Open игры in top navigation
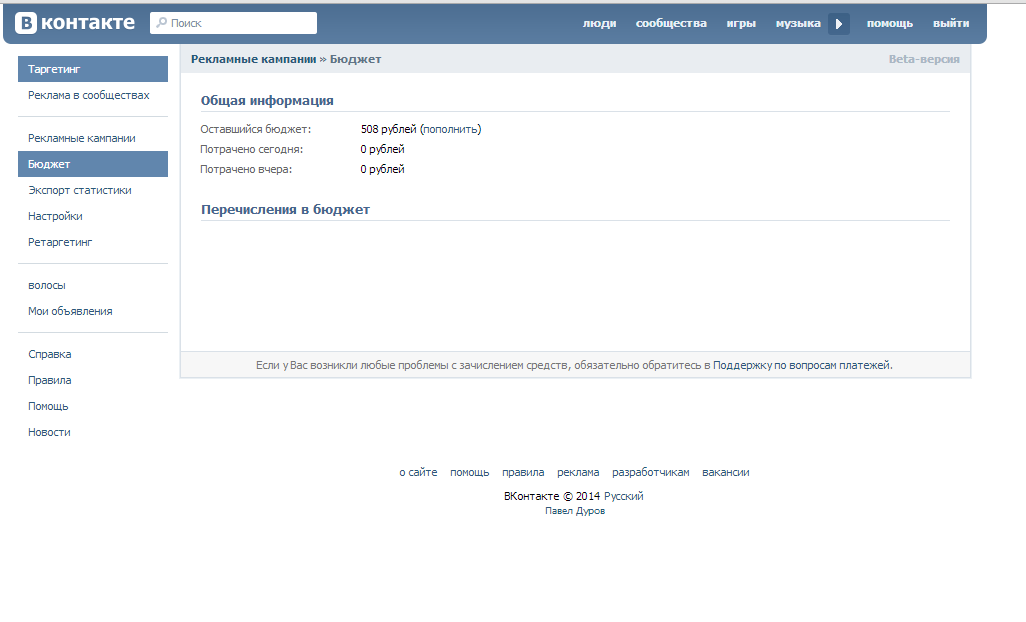This screenshot has width=1026, height=622. tap(741, 24)
